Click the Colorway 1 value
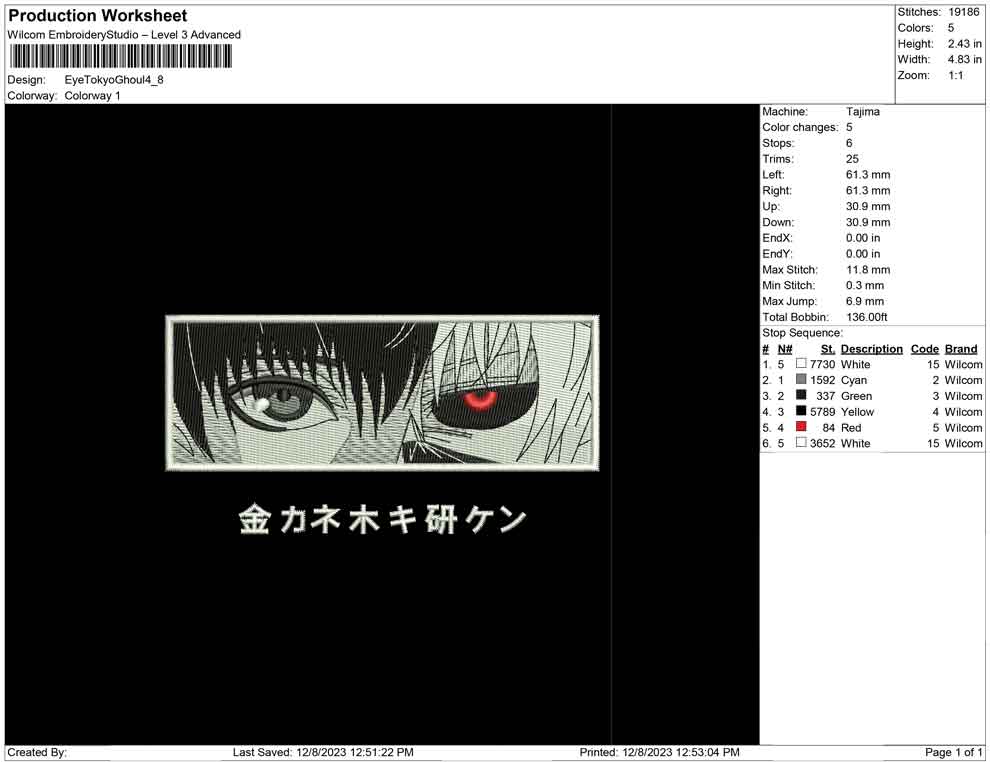The image size is (990, 762). coord(92,96)
